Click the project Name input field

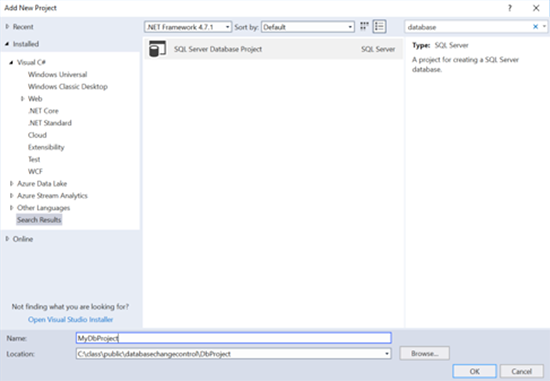[x=234, y=338]
